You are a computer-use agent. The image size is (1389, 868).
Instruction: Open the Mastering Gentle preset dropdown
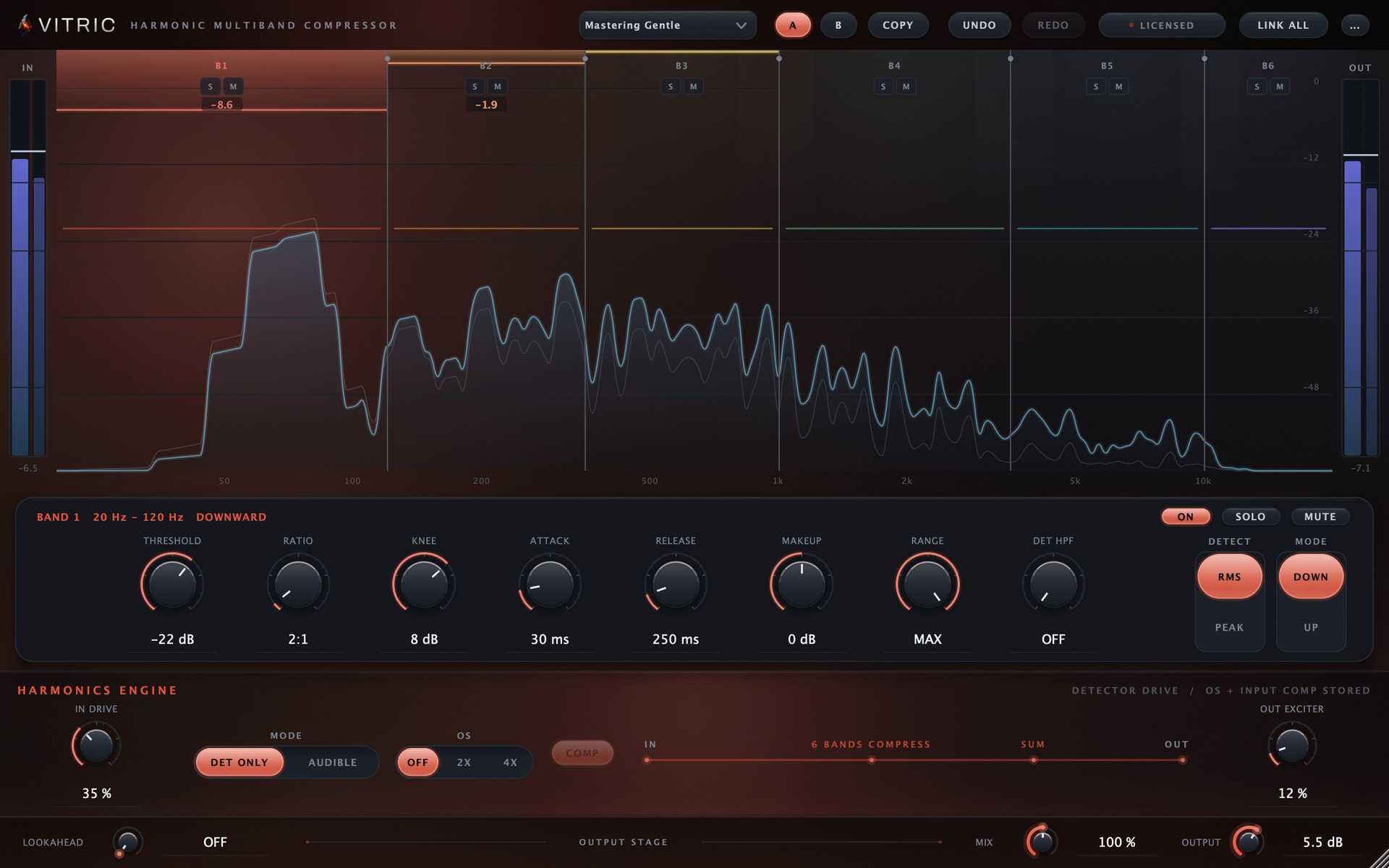click(667, 25)
